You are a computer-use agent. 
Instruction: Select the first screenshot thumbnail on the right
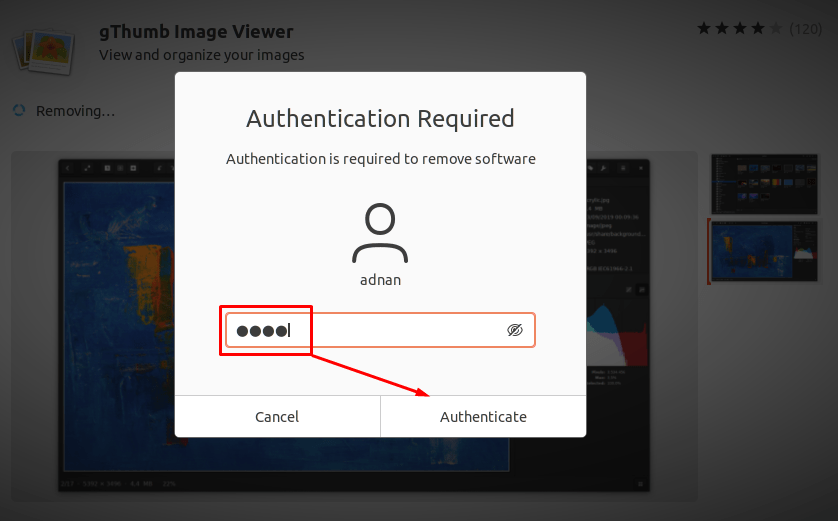764,184
